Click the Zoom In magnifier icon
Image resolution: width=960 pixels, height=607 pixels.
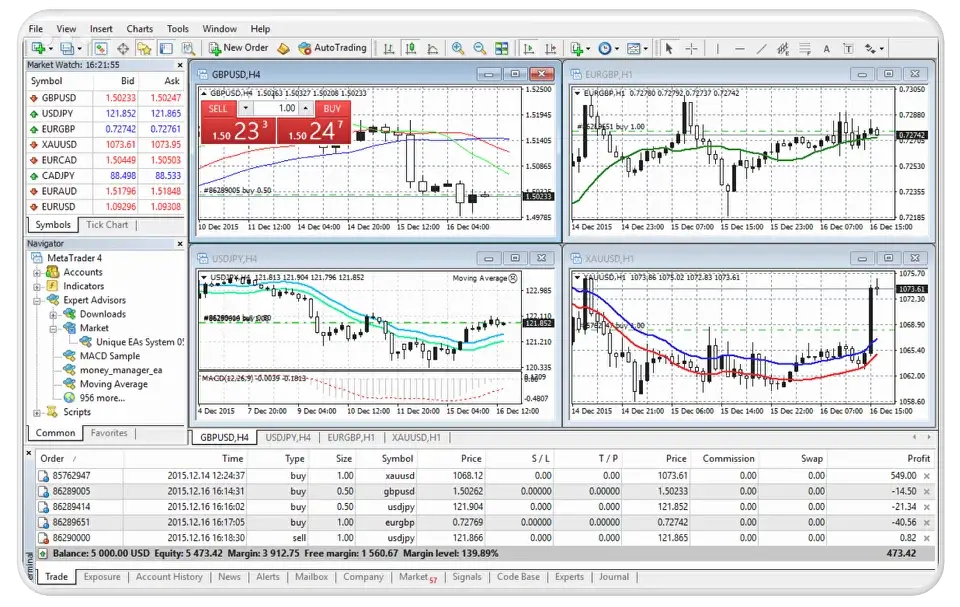coord(458,48)
